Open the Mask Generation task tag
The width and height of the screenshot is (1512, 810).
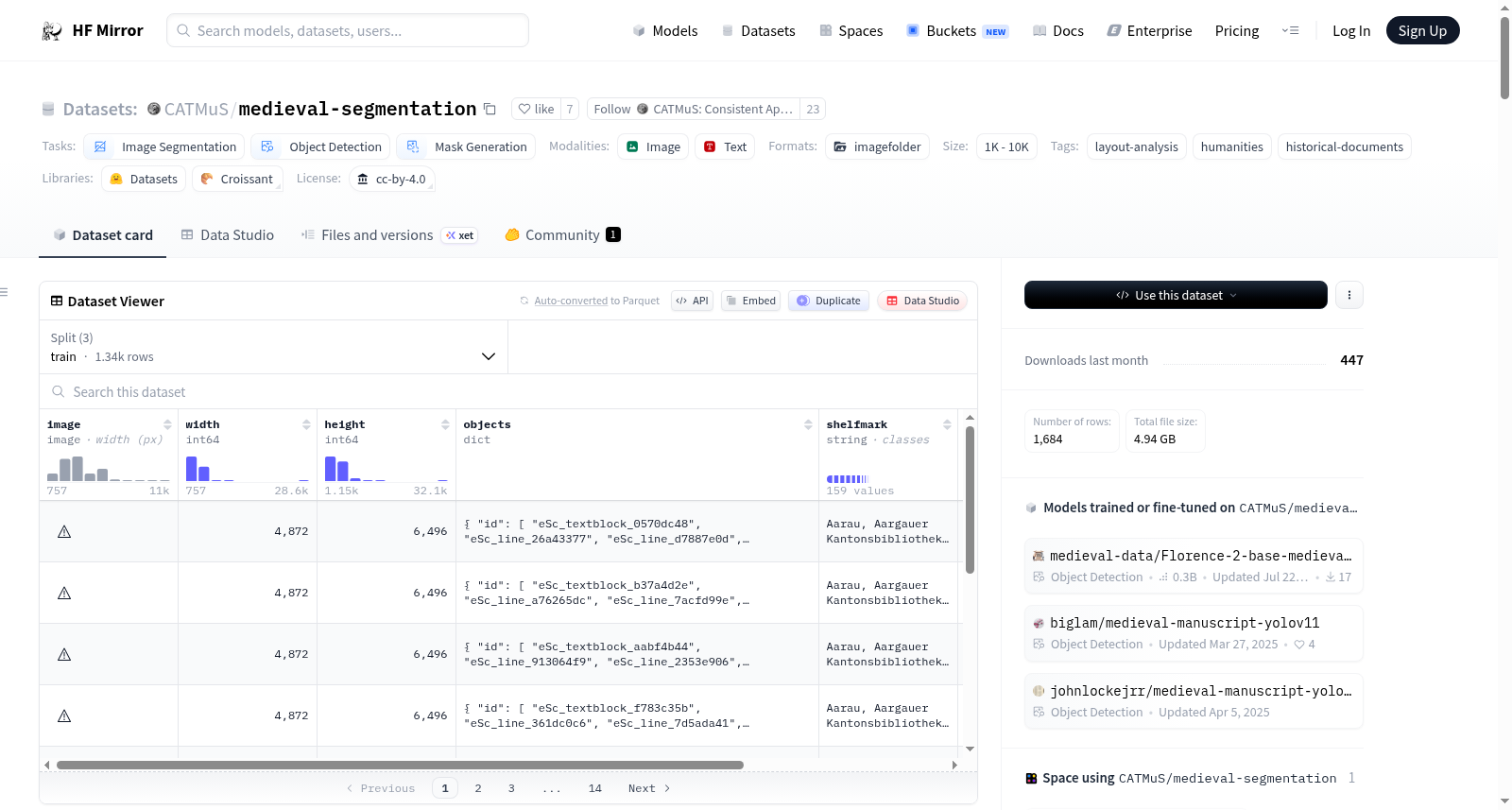(x=466, y=146)
